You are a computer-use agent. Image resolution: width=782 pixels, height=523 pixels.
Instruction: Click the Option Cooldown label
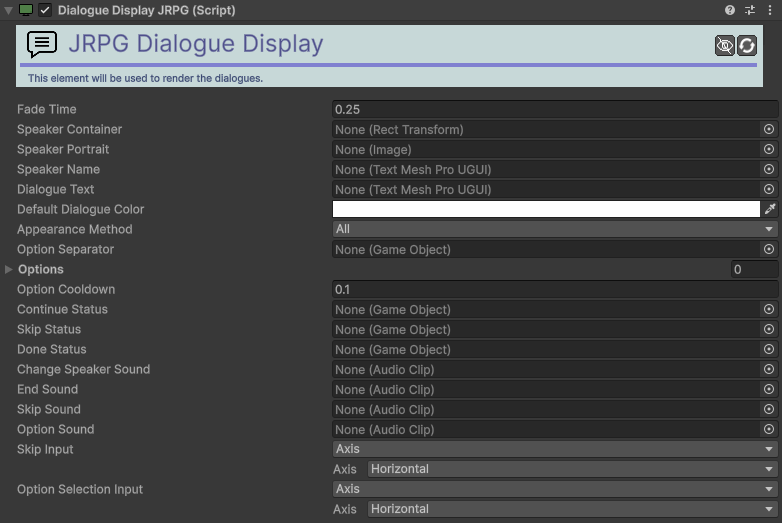(66, 289)
